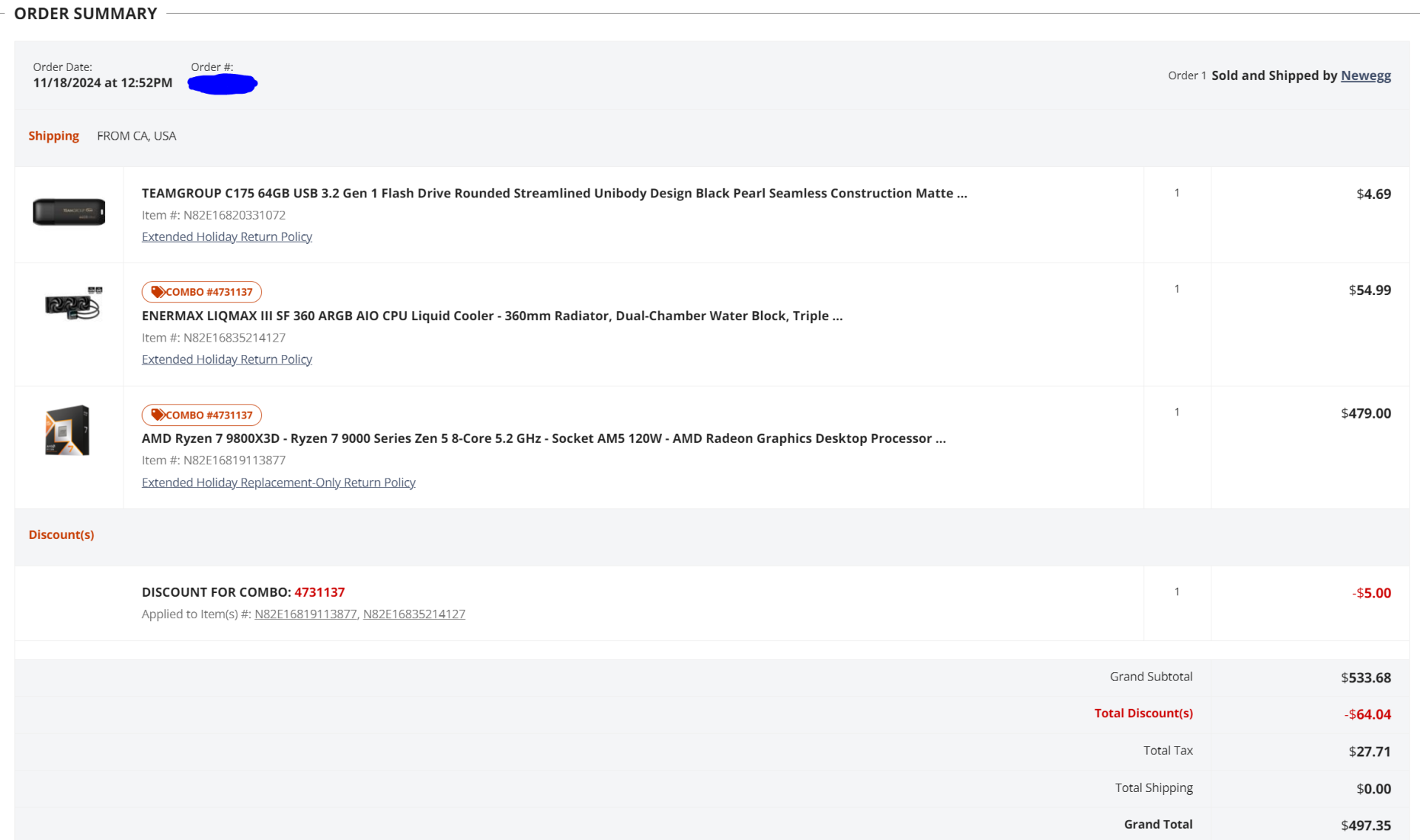Open flash drive Extended Holiday Return Policy
The width and height of the screenshot is (1420, 840).
click(x=226, y=237)
